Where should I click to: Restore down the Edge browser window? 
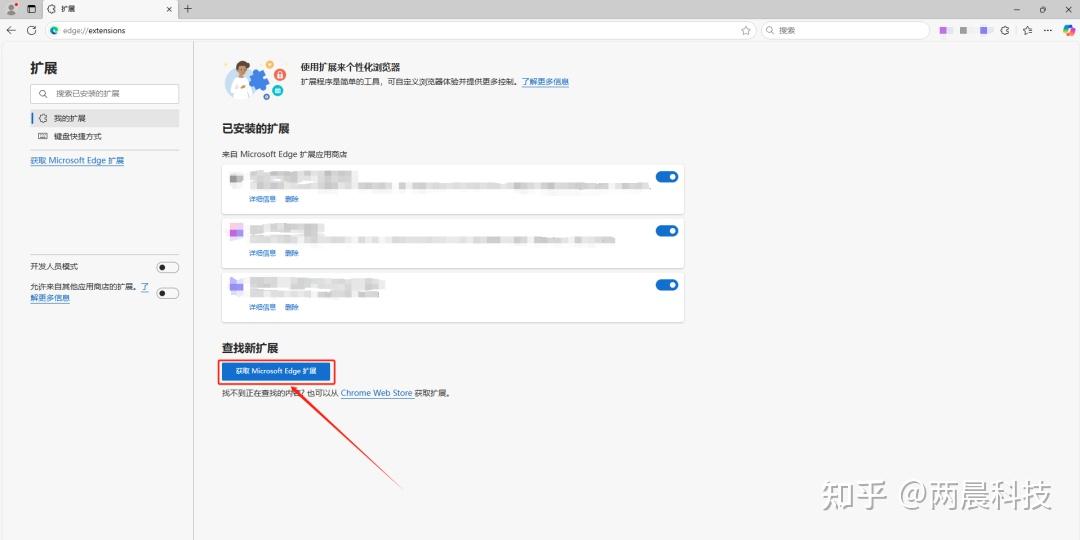[x=1043, y=9]
